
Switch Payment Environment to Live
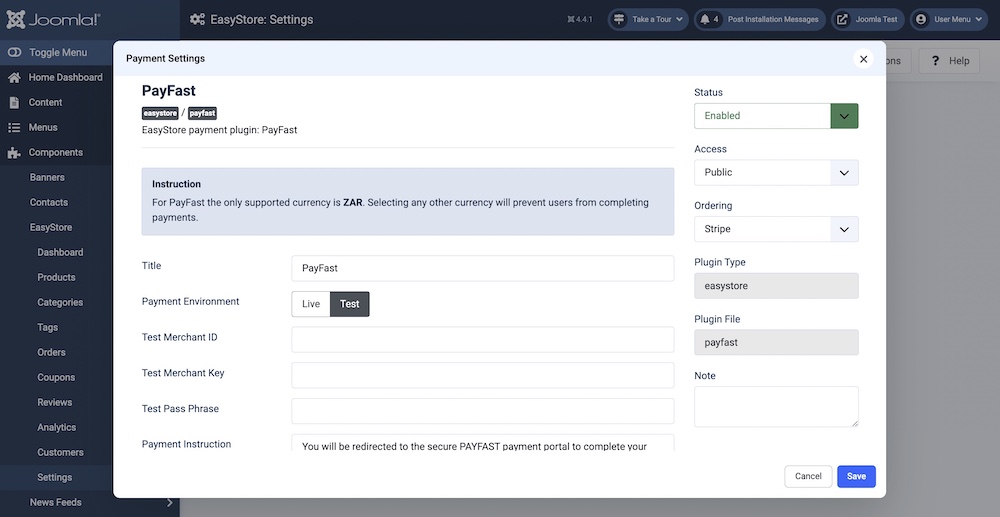pyautogui.click(x=311, y=304)
